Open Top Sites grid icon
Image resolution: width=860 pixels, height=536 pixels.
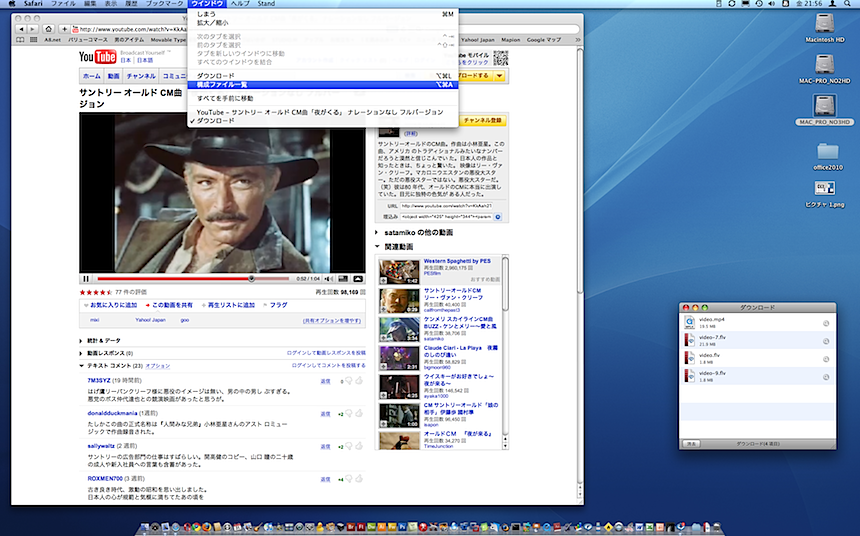coord(33,40)
